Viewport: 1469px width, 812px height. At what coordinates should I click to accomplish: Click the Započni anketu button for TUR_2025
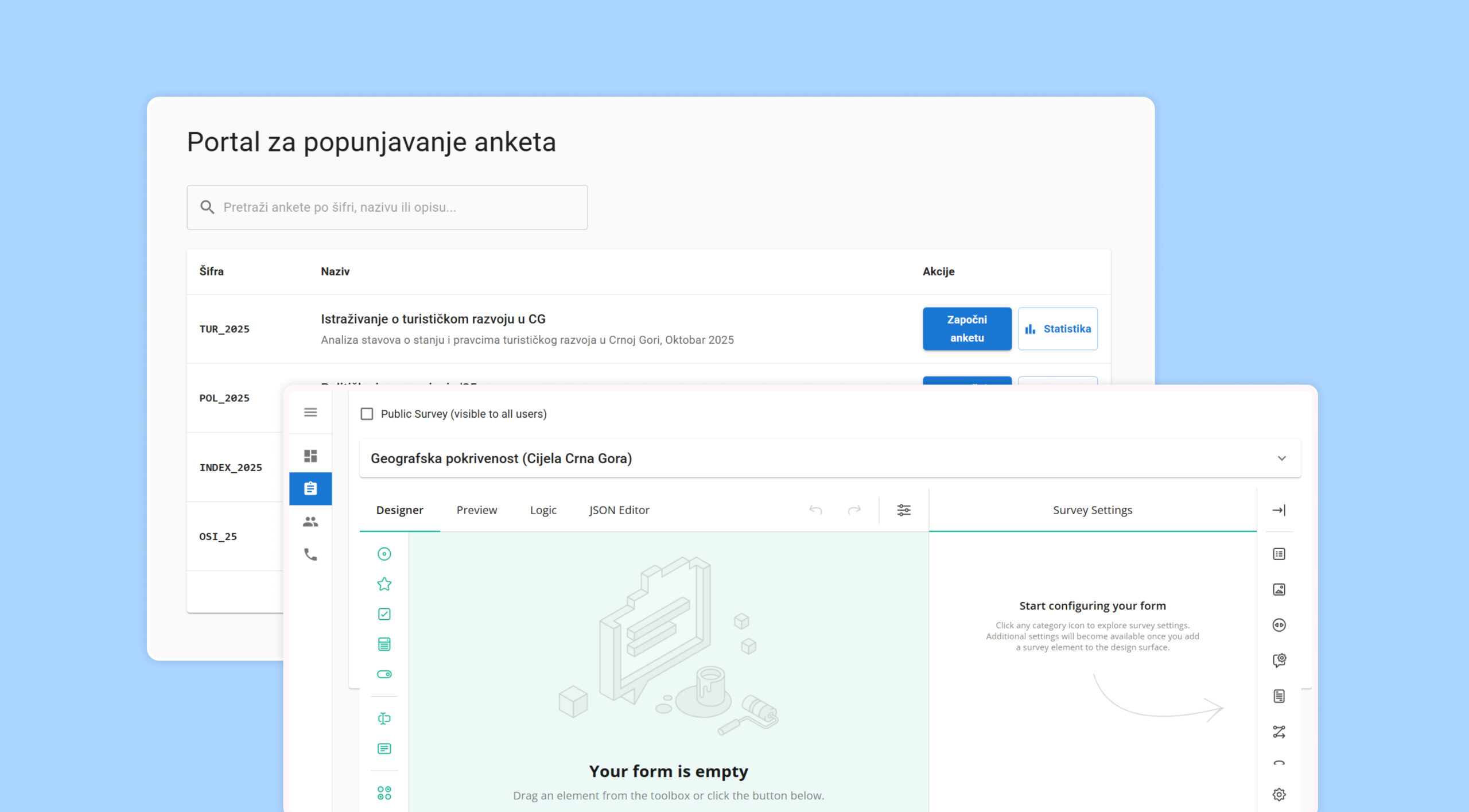967,329
